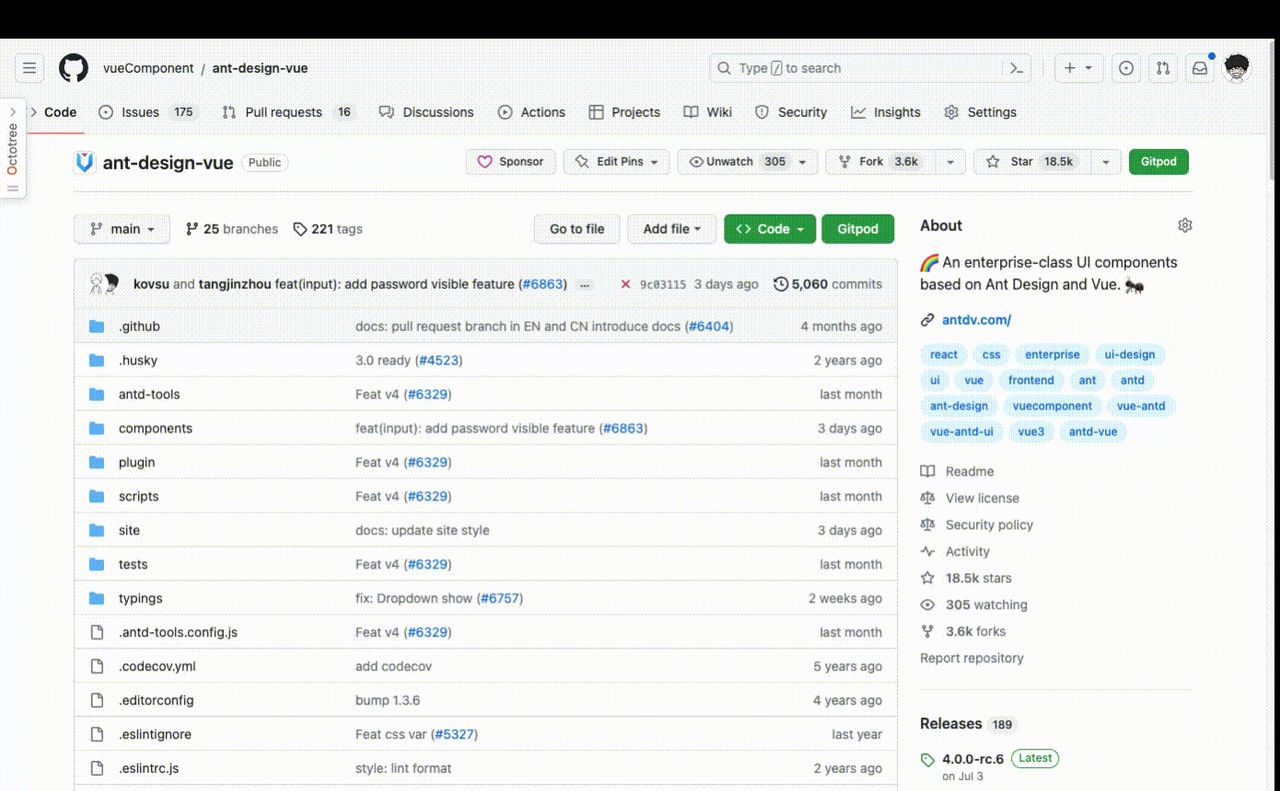Click the search input field
Screen dimensions: 1280x791
pyautogui.click(x=860, y=68)
